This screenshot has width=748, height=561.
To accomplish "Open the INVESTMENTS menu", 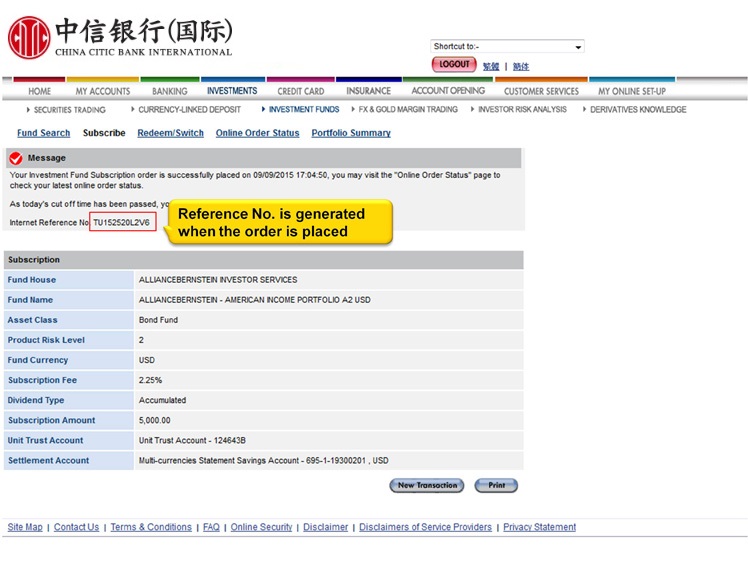I will tap(232, 91).
